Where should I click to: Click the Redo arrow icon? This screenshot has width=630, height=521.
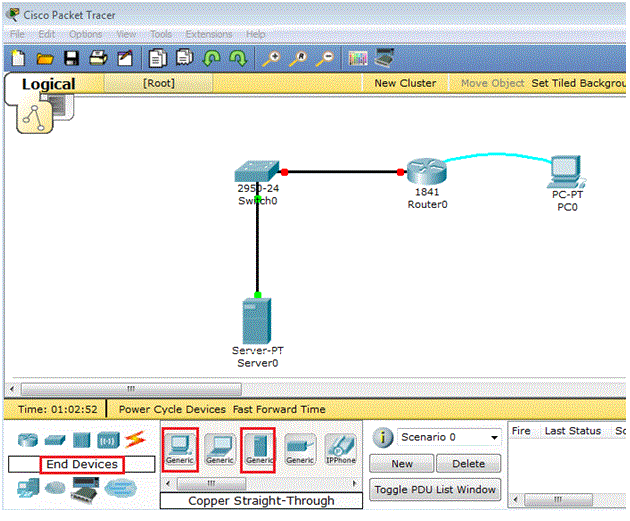(x=238, y=58)
